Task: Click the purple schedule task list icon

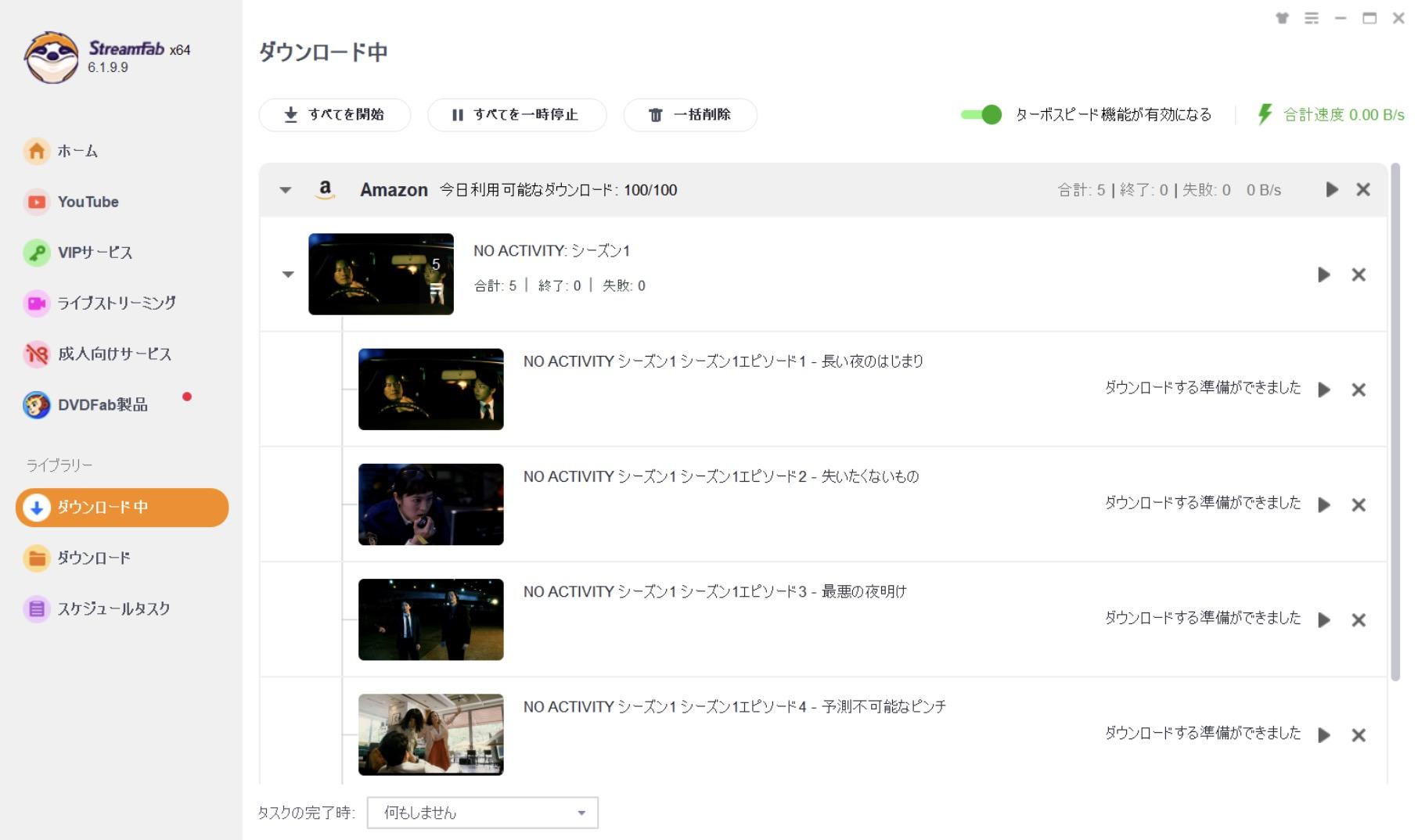Action: (x=36, y=608)
